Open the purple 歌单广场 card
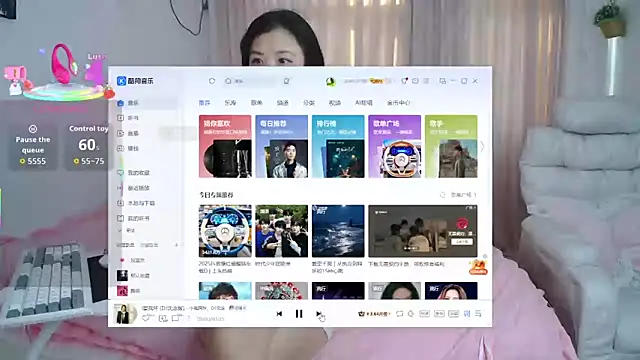Viewport: 640px width, 360px height. [x=395, y=146]
